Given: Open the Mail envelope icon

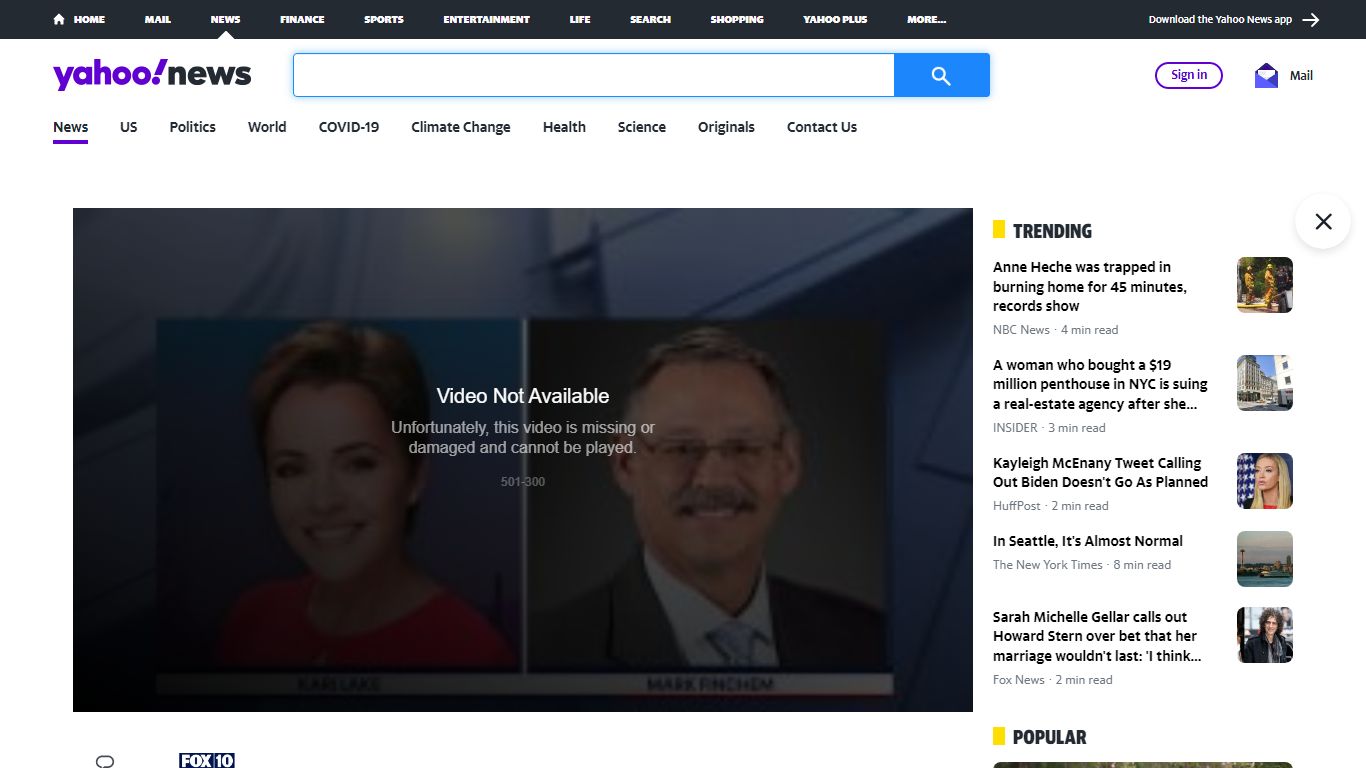Looking at the screenshot, I should click(x=1266, y=75).
